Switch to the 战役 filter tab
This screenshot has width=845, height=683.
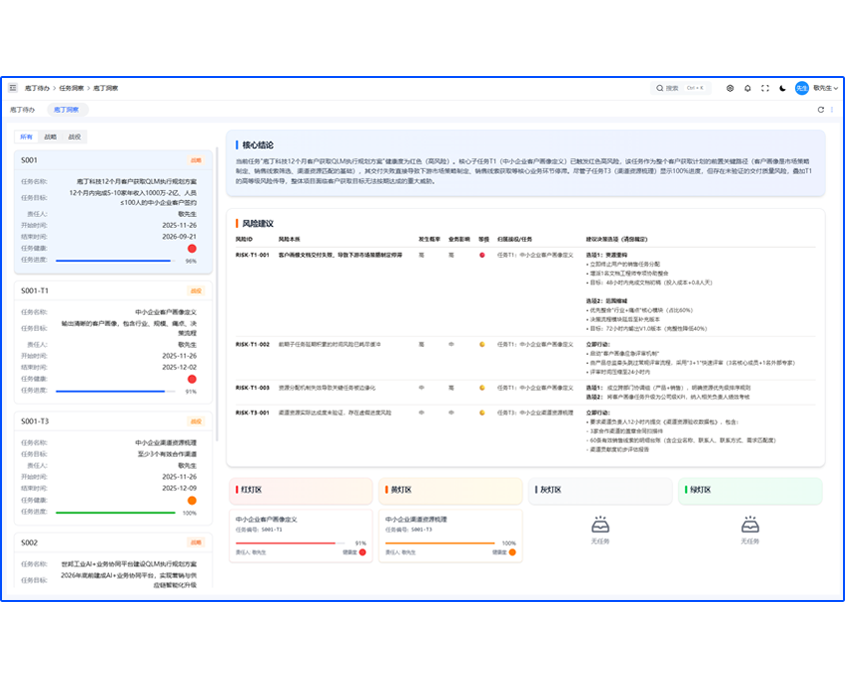tap(75, 137)
